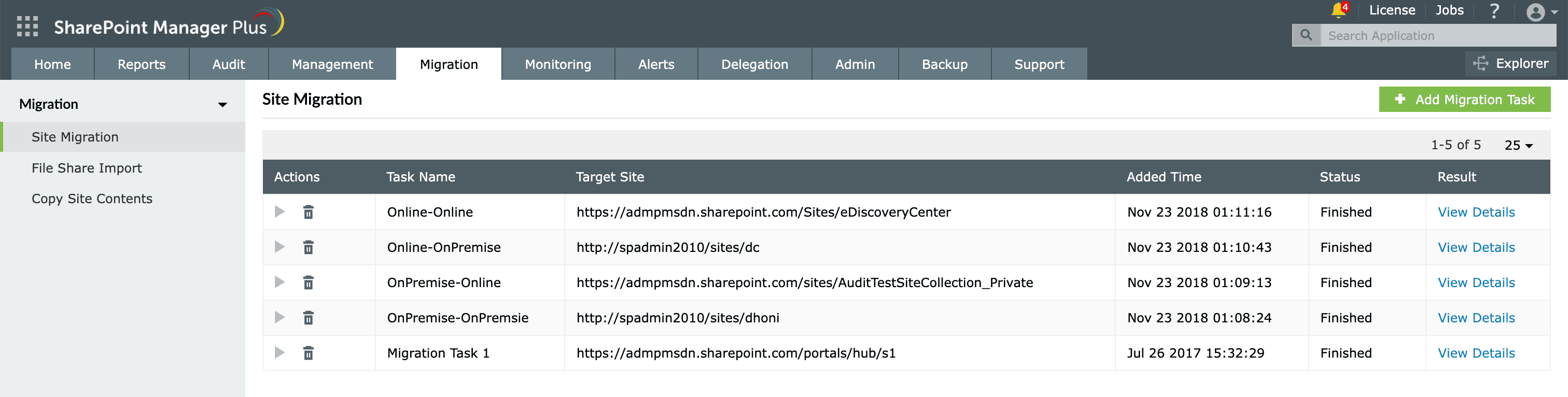Delete the OnPremise-Online task
The width and height of the screenshot is (1568, 397).
tap(309, 282)
